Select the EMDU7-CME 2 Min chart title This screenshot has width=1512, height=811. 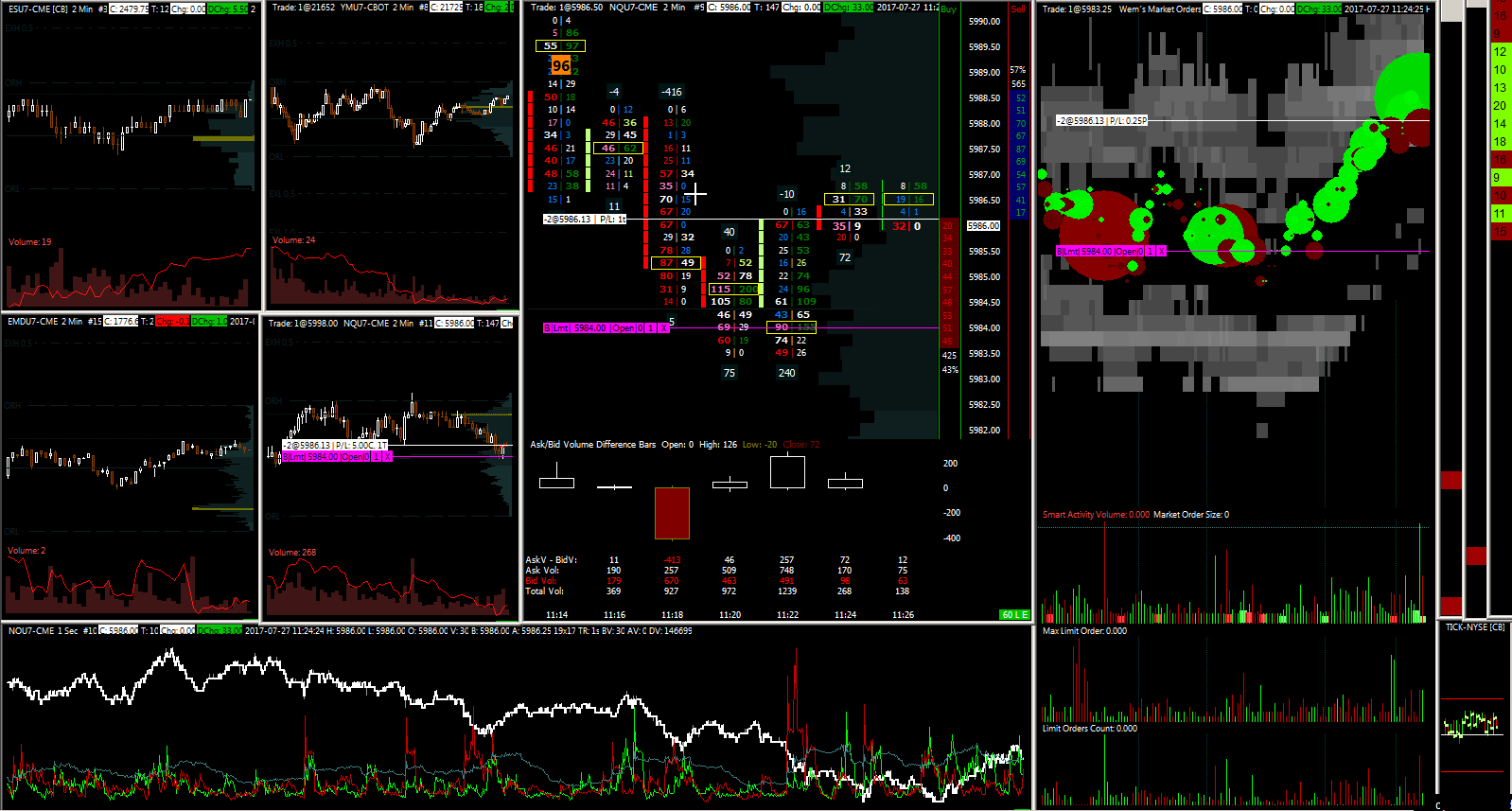coord(44,322)
